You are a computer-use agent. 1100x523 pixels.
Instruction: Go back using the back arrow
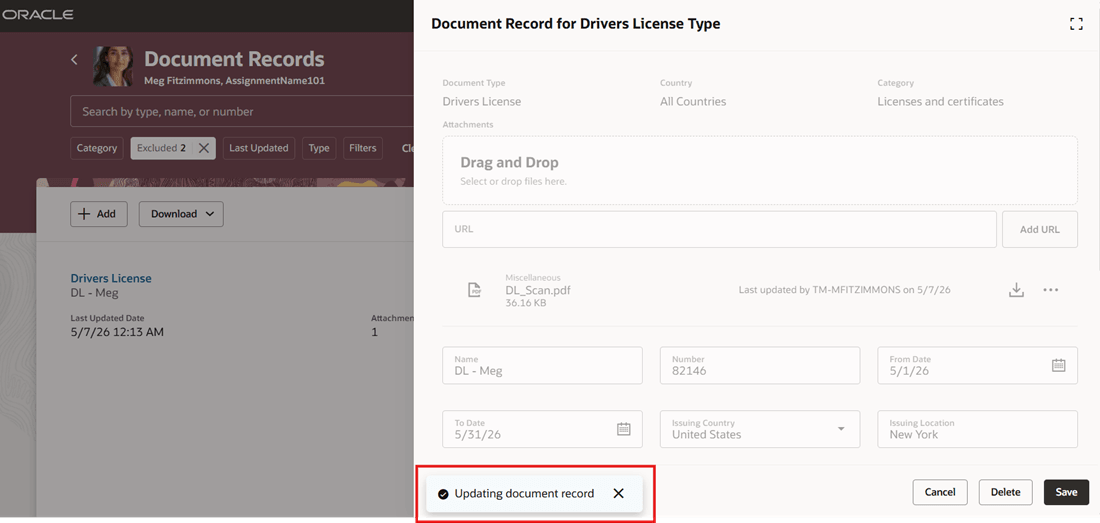74,60
